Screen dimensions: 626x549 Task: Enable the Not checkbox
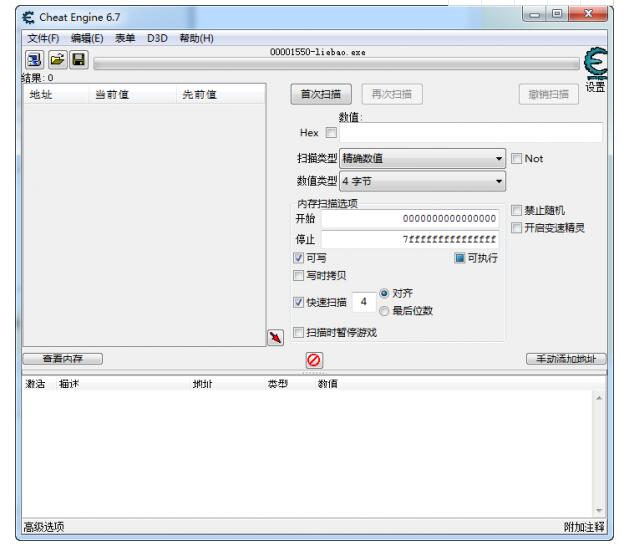click(516, 159)
